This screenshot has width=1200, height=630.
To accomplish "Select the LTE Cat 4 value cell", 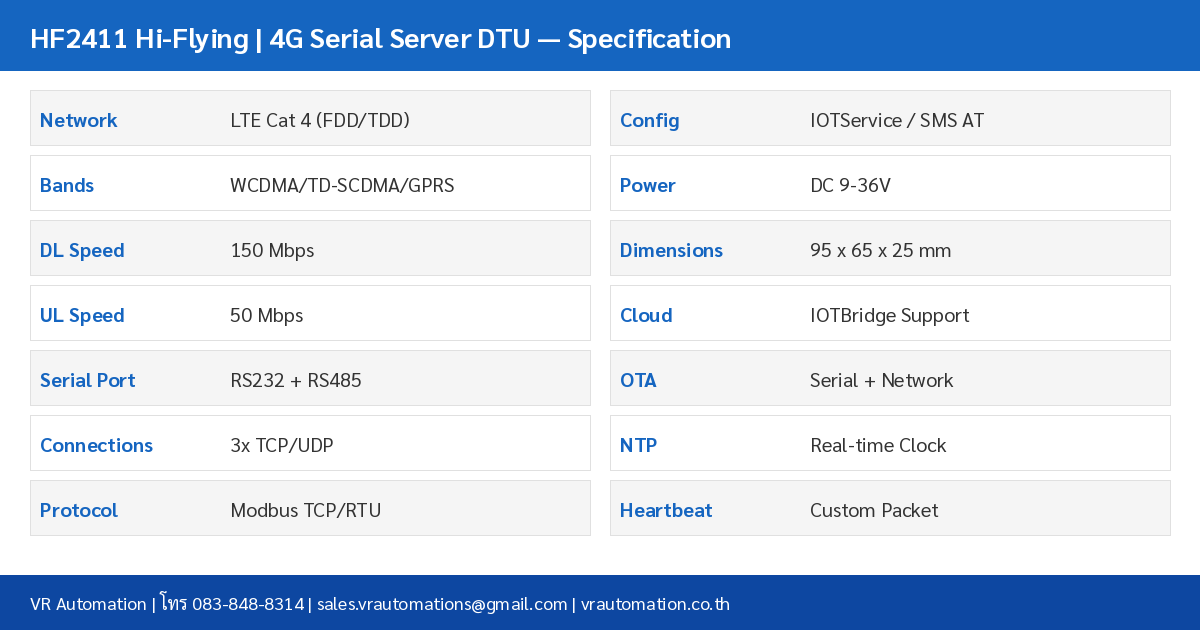I will (x=319, y=120).
